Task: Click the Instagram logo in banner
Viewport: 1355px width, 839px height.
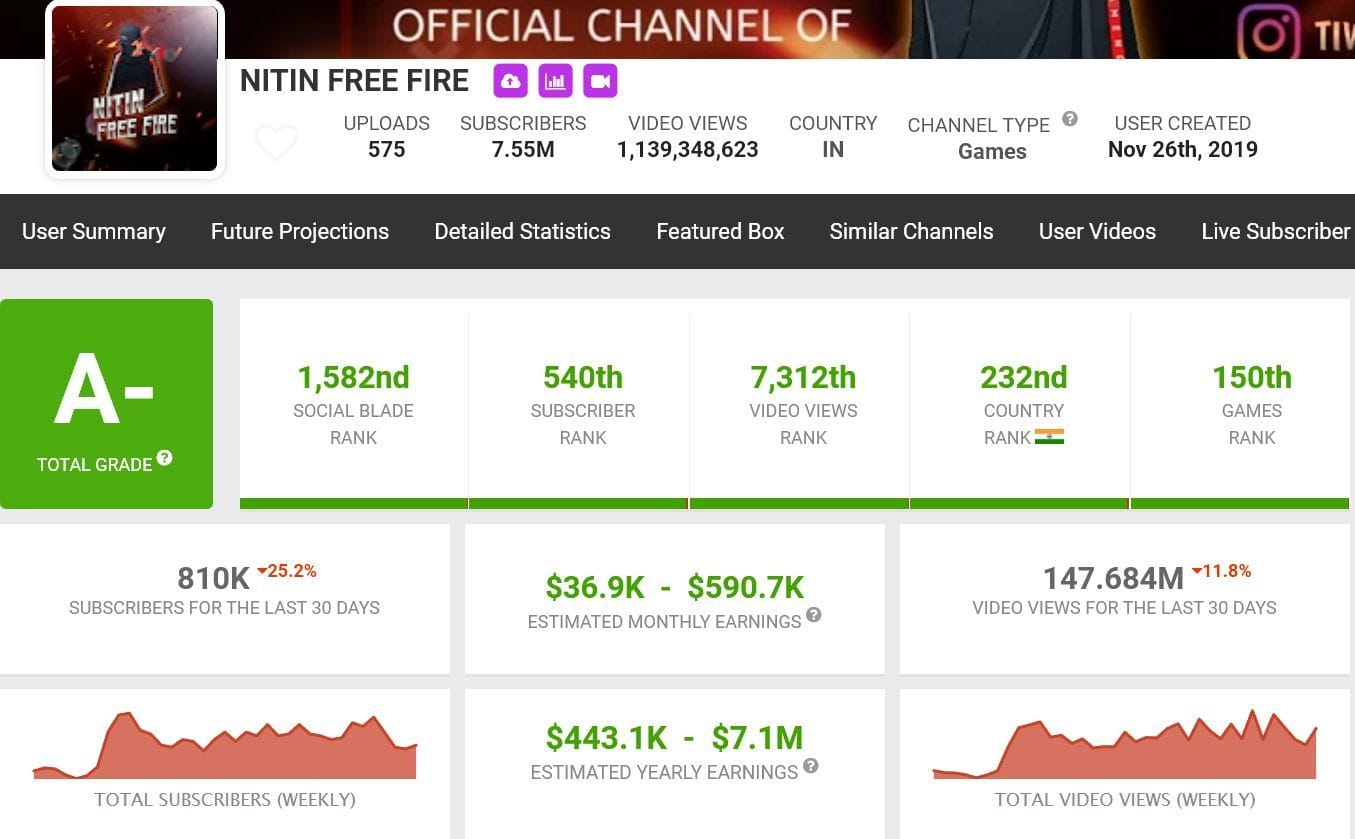Action: [x=1270, y=32]
